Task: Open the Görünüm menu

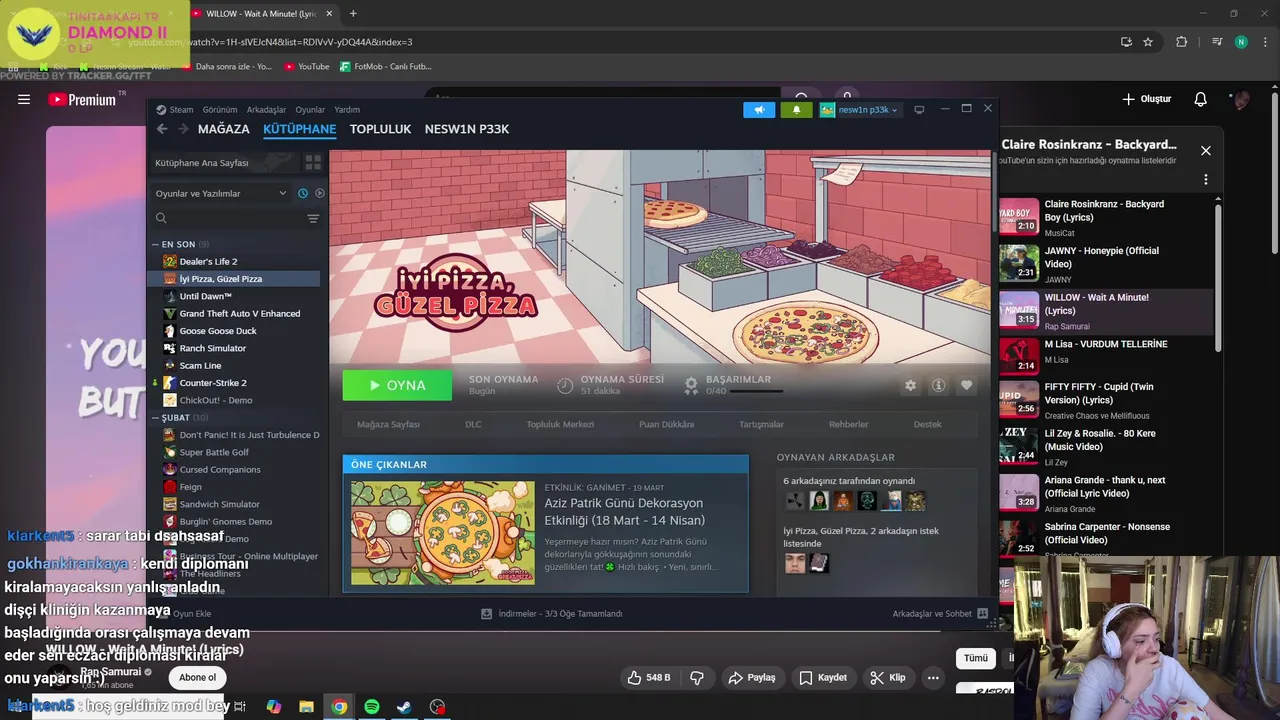Action: (x=220, y=110)
